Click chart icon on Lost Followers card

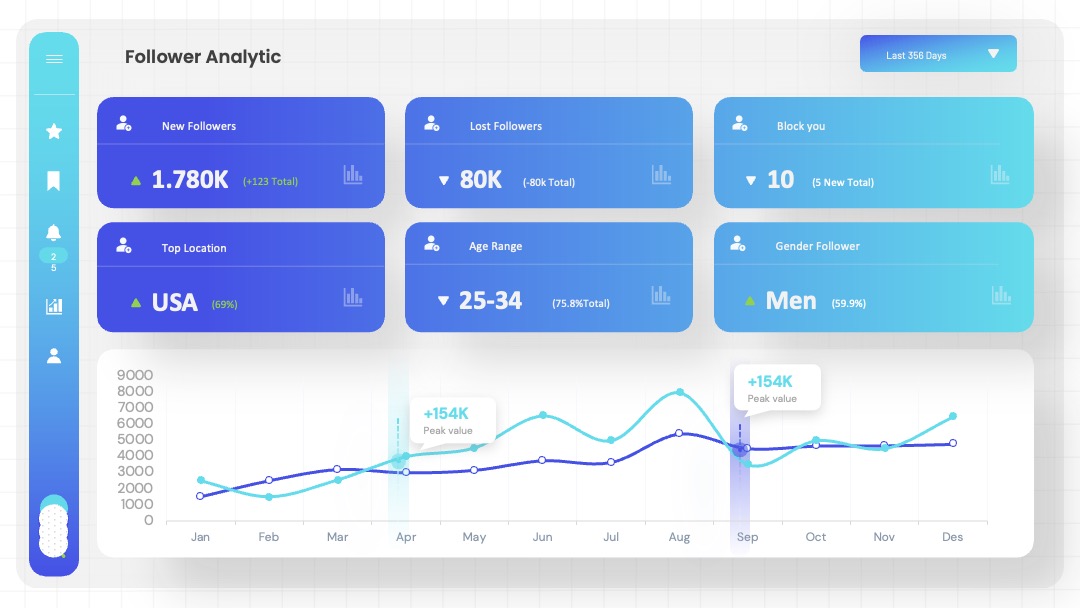click(661, 174)
